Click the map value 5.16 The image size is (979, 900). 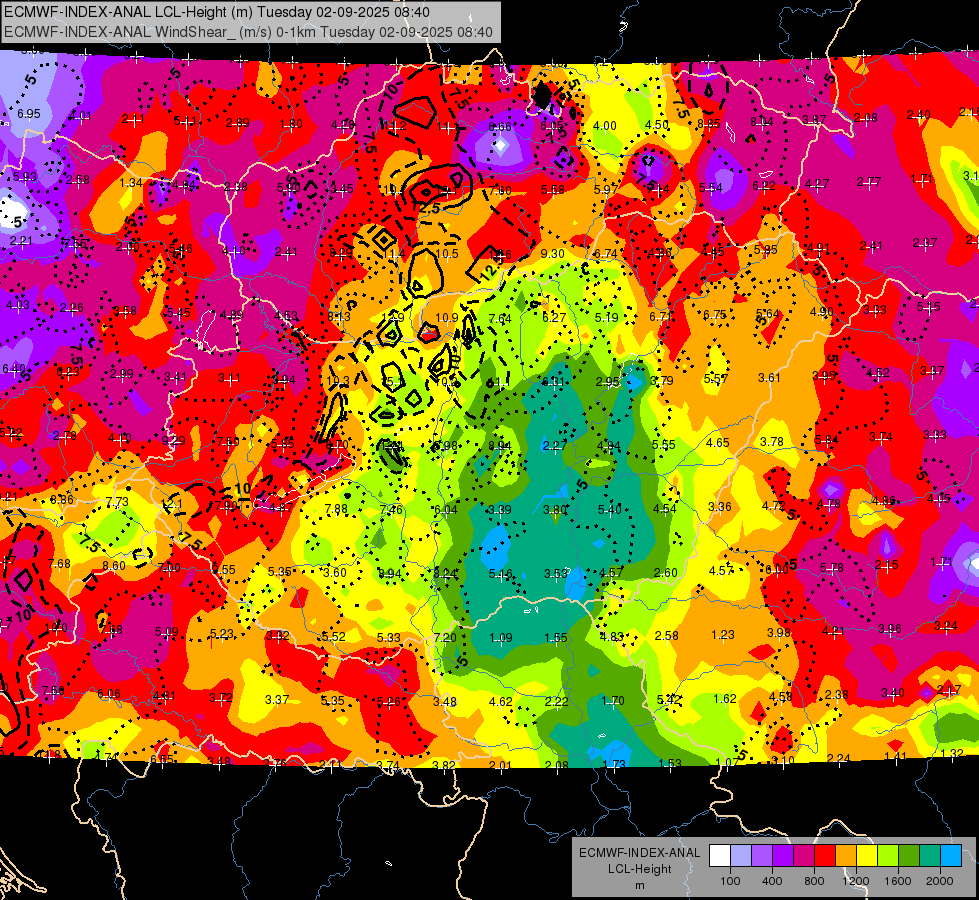(501, 573)
